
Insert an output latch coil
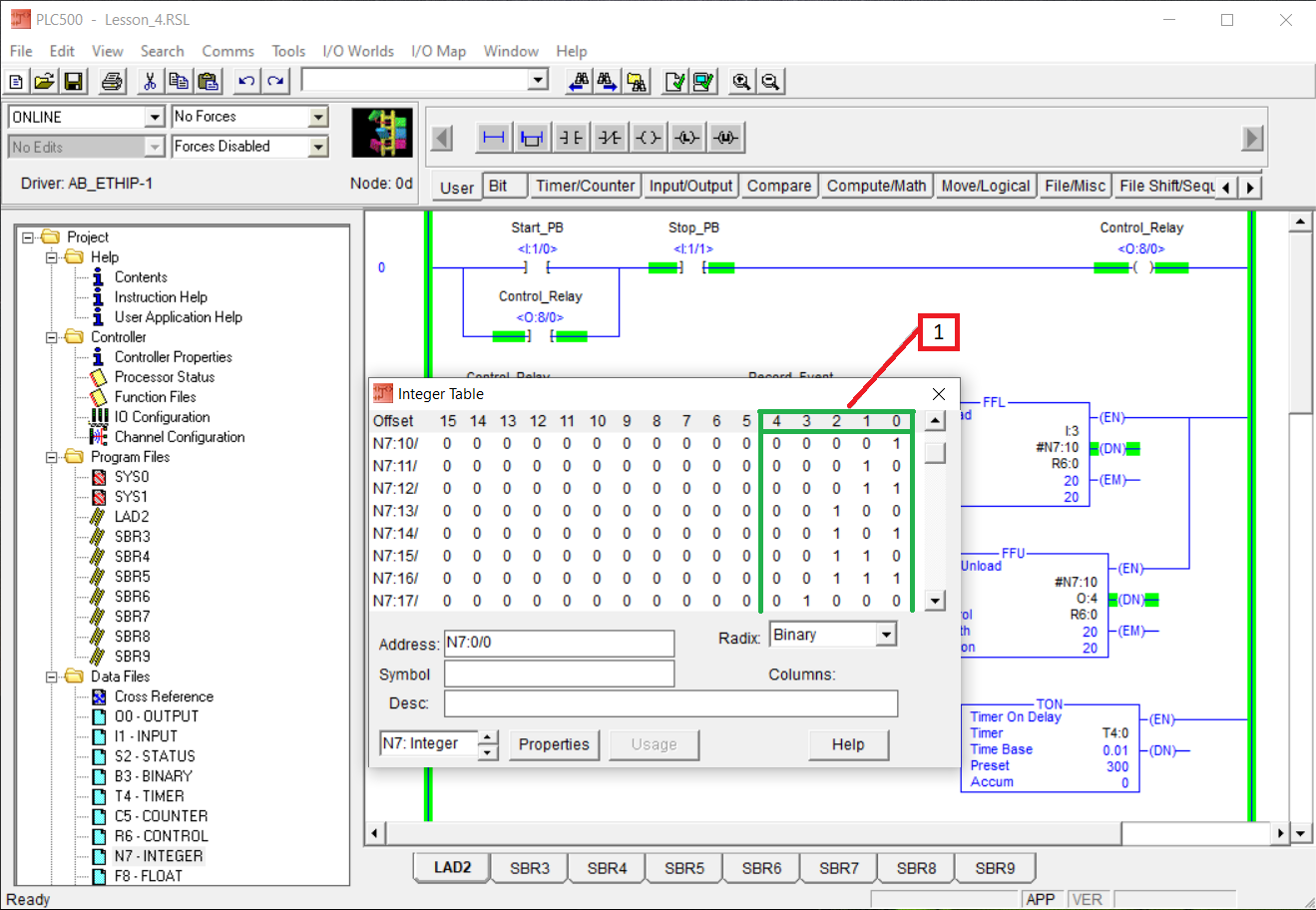687,138
